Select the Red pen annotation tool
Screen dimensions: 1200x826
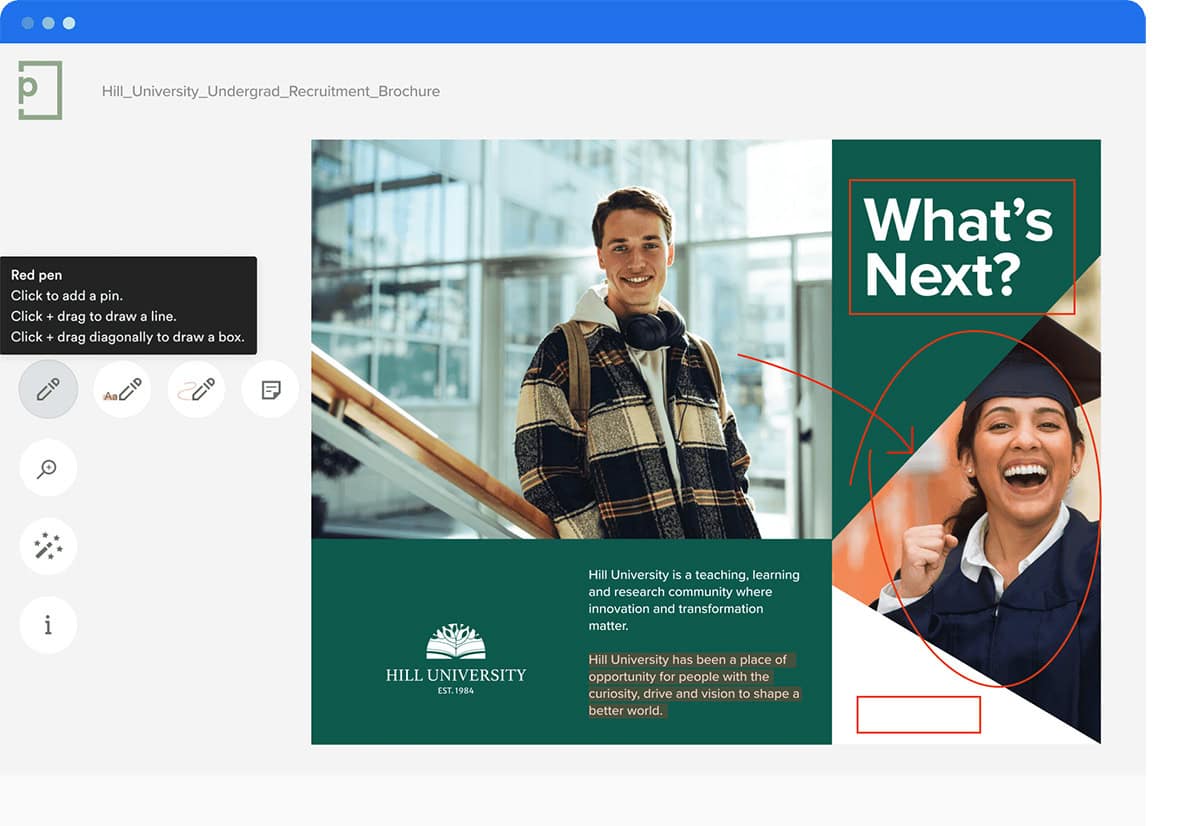click(48, 389)
